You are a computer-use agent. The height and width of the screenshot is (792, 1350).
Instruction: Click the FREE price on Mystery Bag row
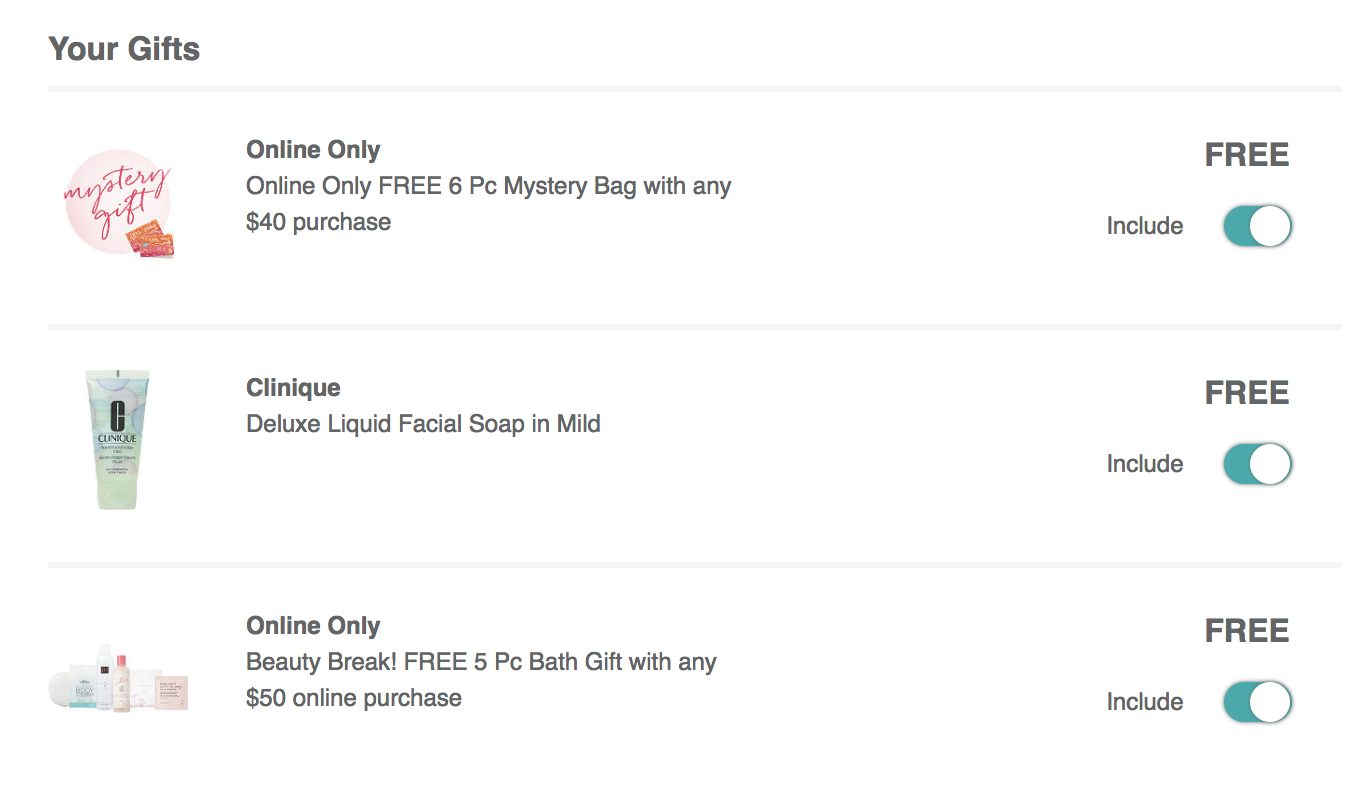(x=1247, y=155)
